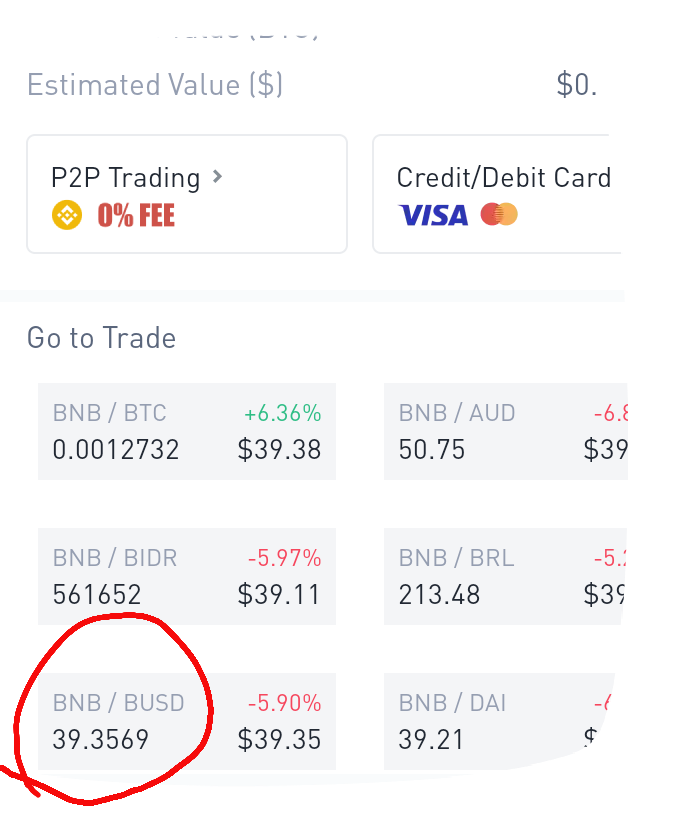Click the Mastercard logo icon
This screenshot has height=820, width=698.
(499, 214)
